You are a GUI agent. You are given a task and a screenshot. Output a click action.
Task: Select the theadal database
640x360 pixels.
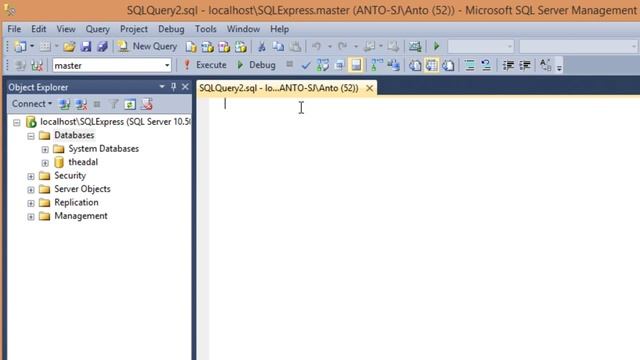click(83, 162)
